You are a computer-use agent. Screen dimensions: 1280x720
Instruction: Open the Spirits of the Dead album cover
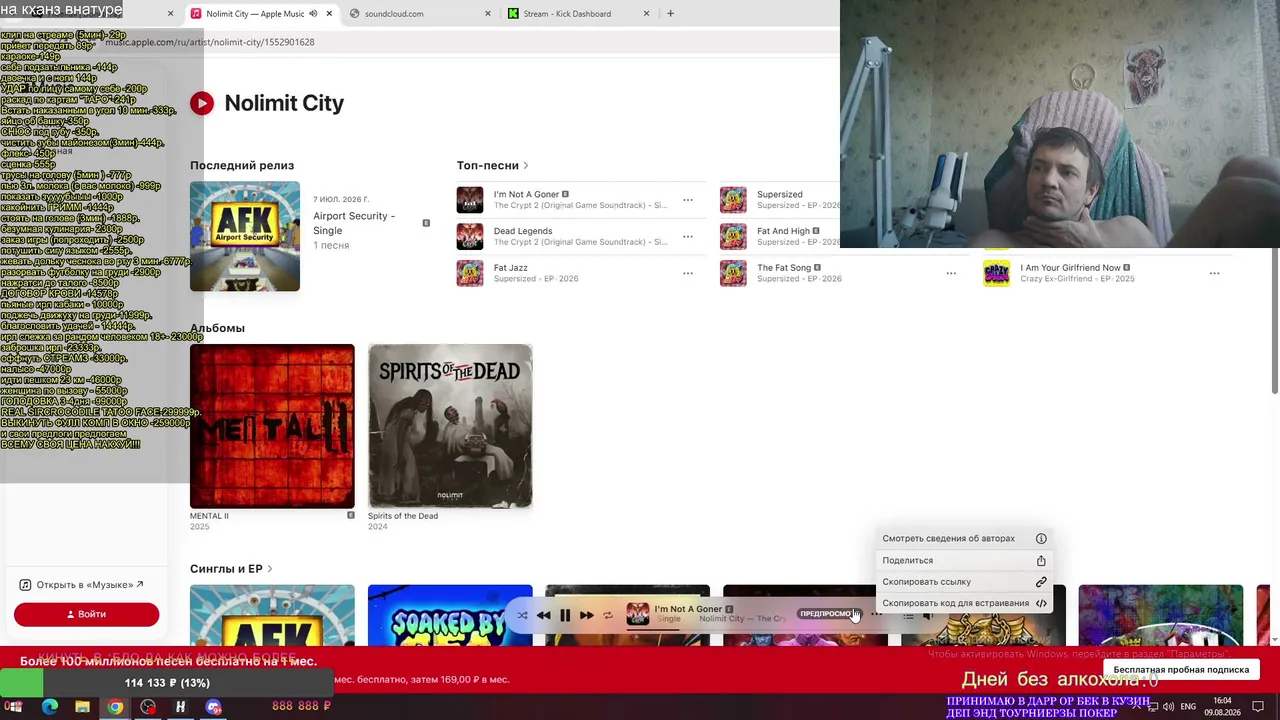pos(450,426)
